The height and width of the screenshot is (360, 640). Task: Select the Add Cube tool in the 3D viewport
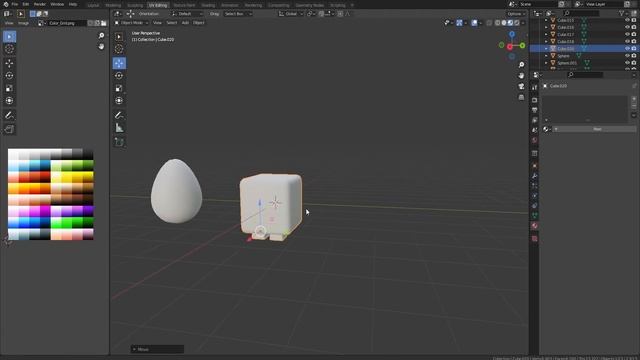[119, 142]
